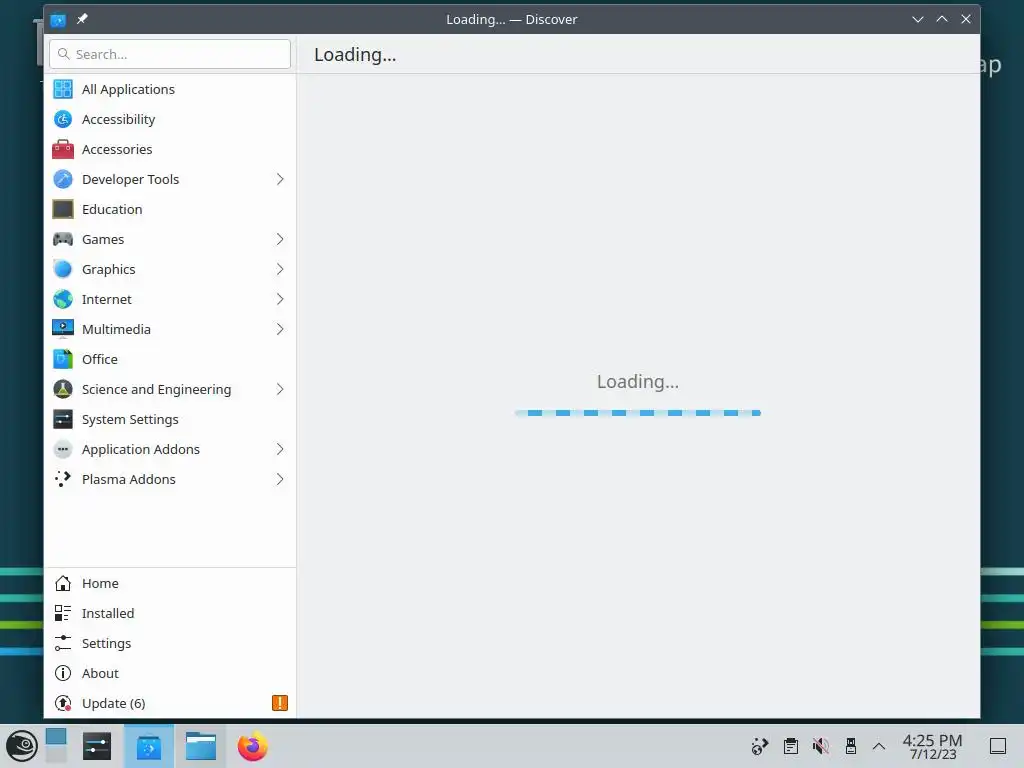This screenshot has width=1024, height=768.
Task: Click the System Settings icon in the sidebar
Action: [x=63, y=419]
